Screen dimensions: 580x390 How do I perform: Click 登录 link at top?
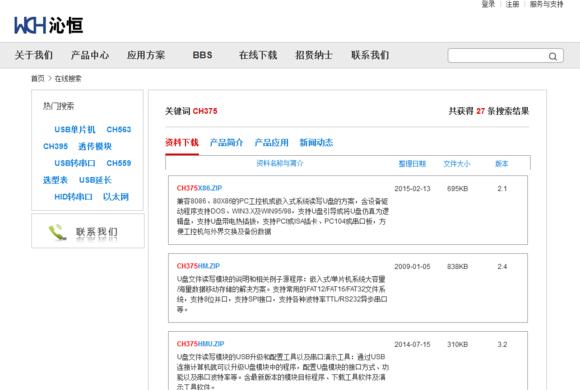488,4
